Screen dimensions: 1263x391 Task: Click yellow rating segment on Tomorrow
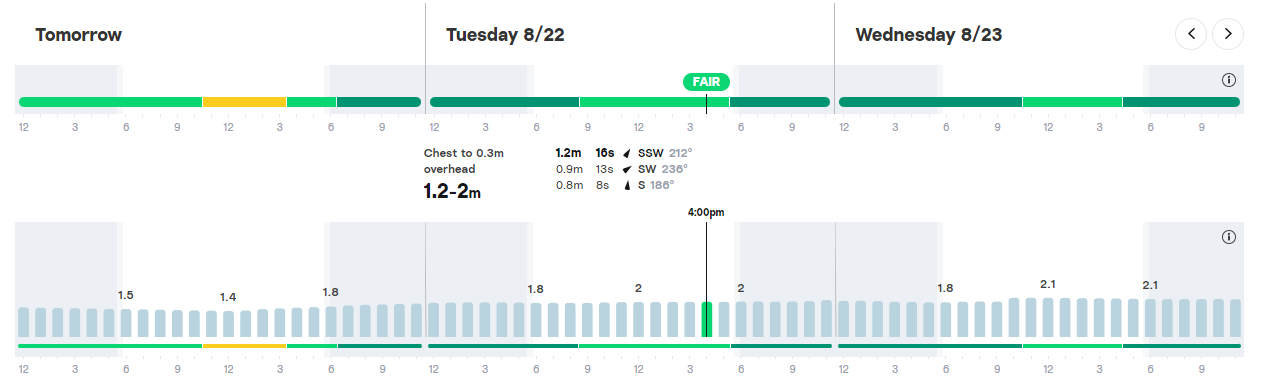pyautogui.click(x=245, y=102)
